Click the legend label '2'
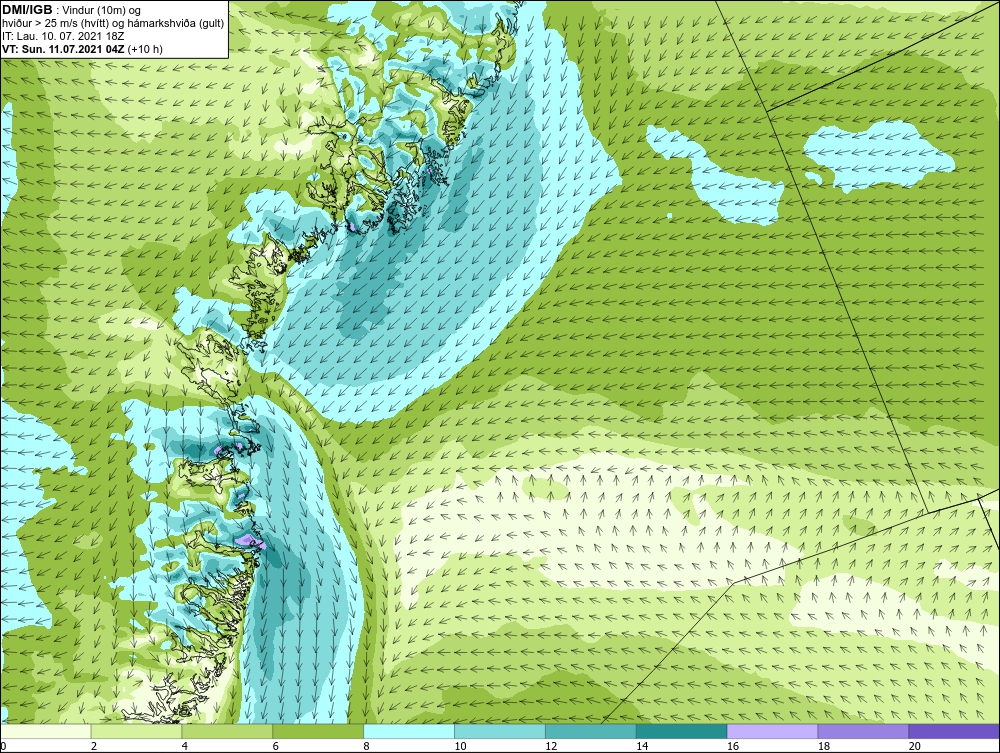 tap(94, 746)
